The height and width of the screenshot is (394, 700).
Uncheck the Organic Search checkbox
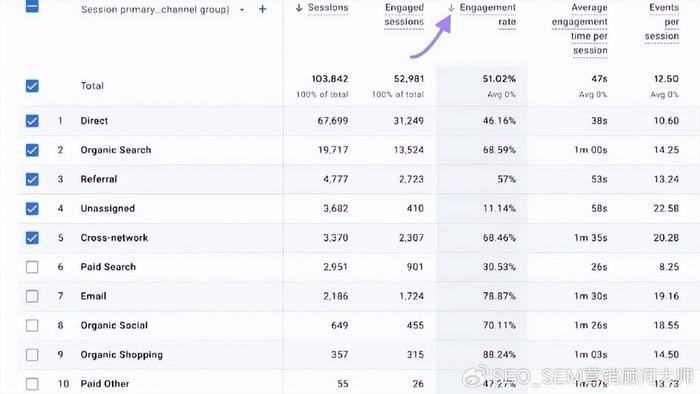[32, 150]
